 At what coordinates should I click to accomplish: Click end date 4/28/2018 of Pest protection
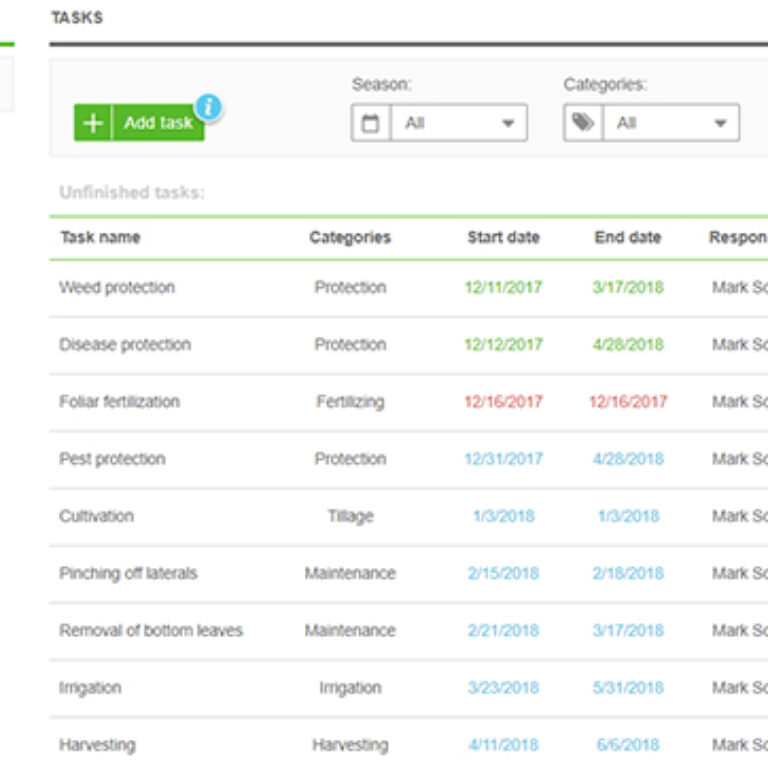click(x=628, y=459)
